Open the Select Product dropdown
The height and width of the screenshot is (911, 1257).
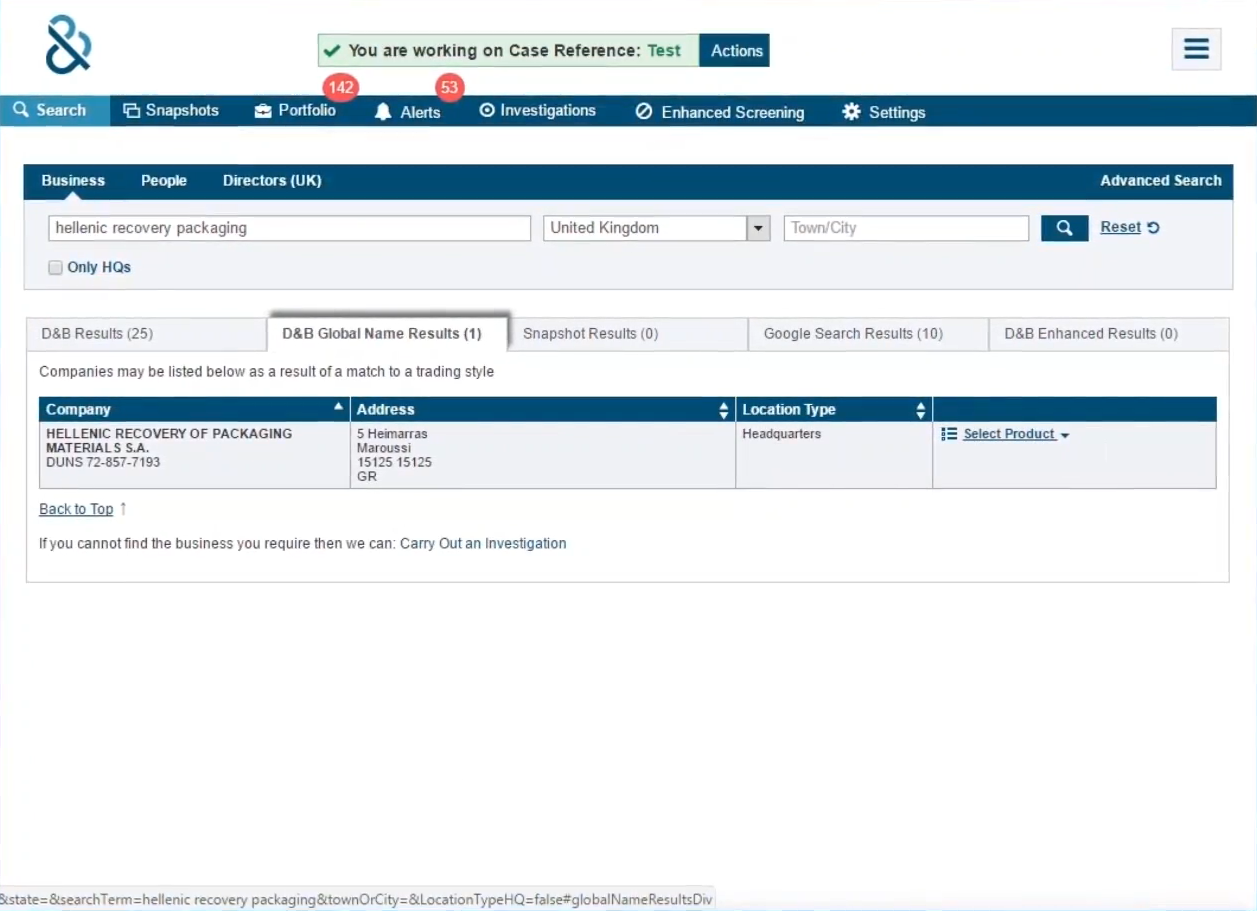tap(1008, 434)
